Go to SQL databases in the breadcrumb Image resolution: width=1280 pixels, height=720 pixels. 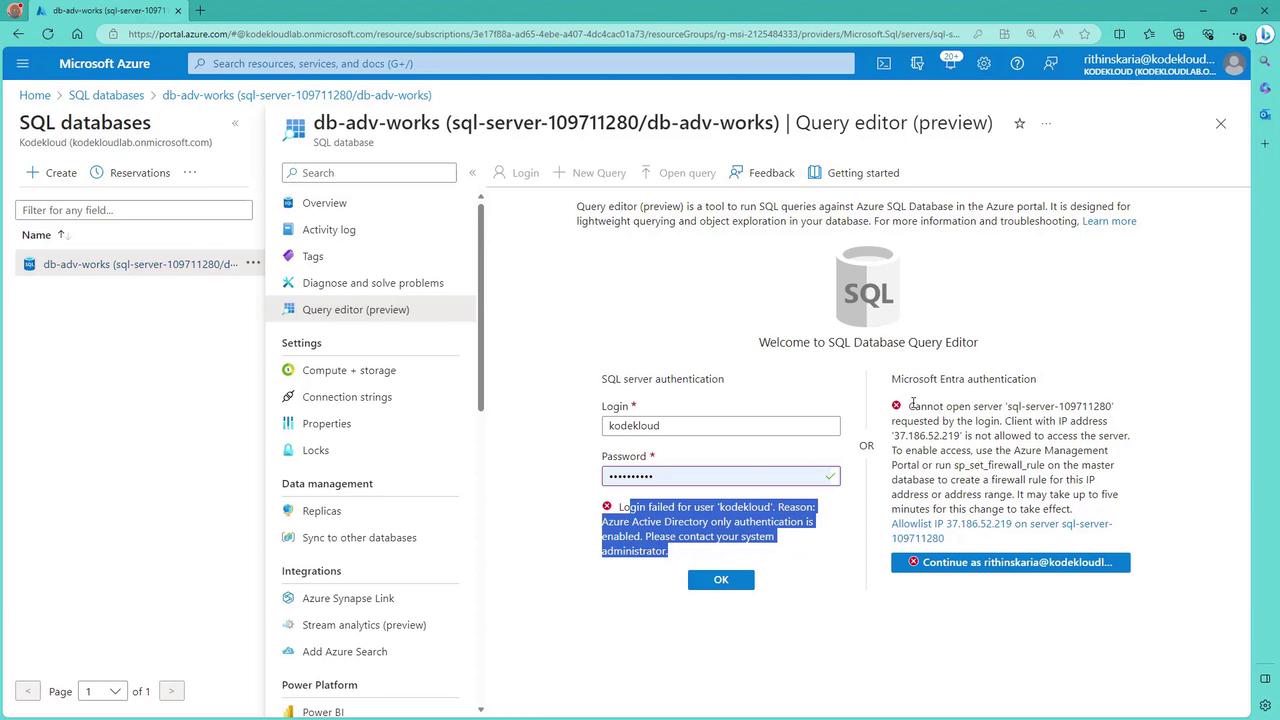(106, 95)
